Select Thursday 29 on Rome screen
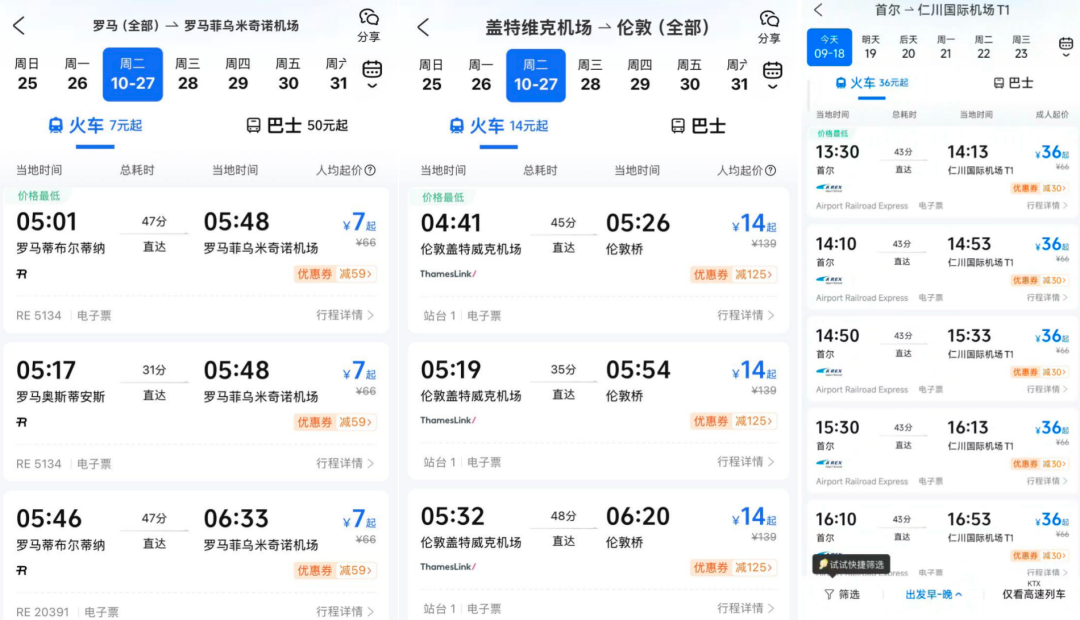Screen dimensions: 1080x620 point(238,74)
